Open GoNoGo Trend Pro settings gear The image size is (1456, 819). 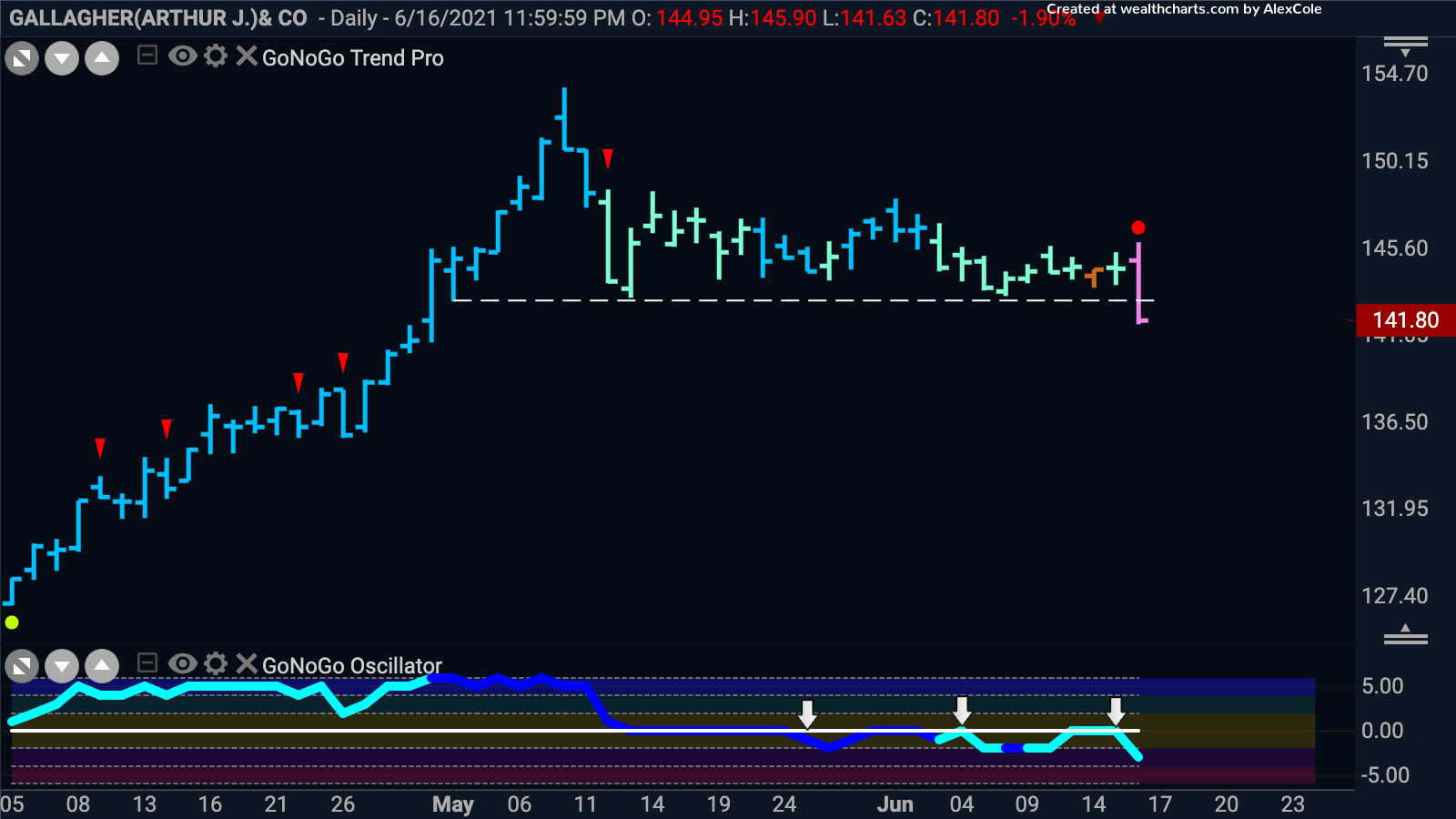pos(216,56)
